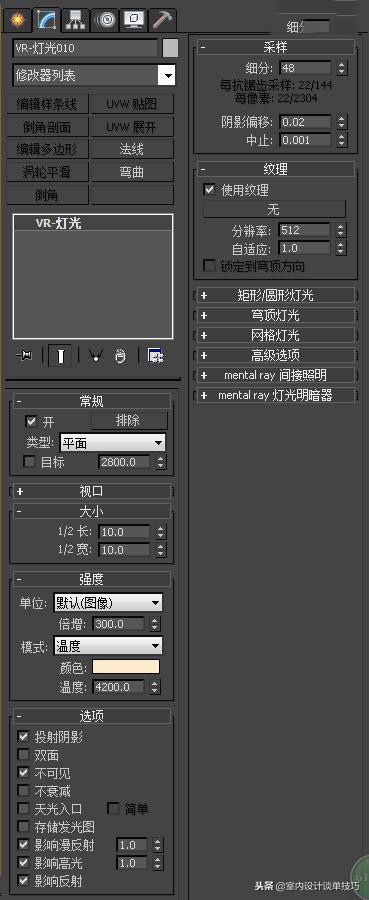
Task: Toggle the 影响高光 checkbox
Action: [x=24, y=863]
